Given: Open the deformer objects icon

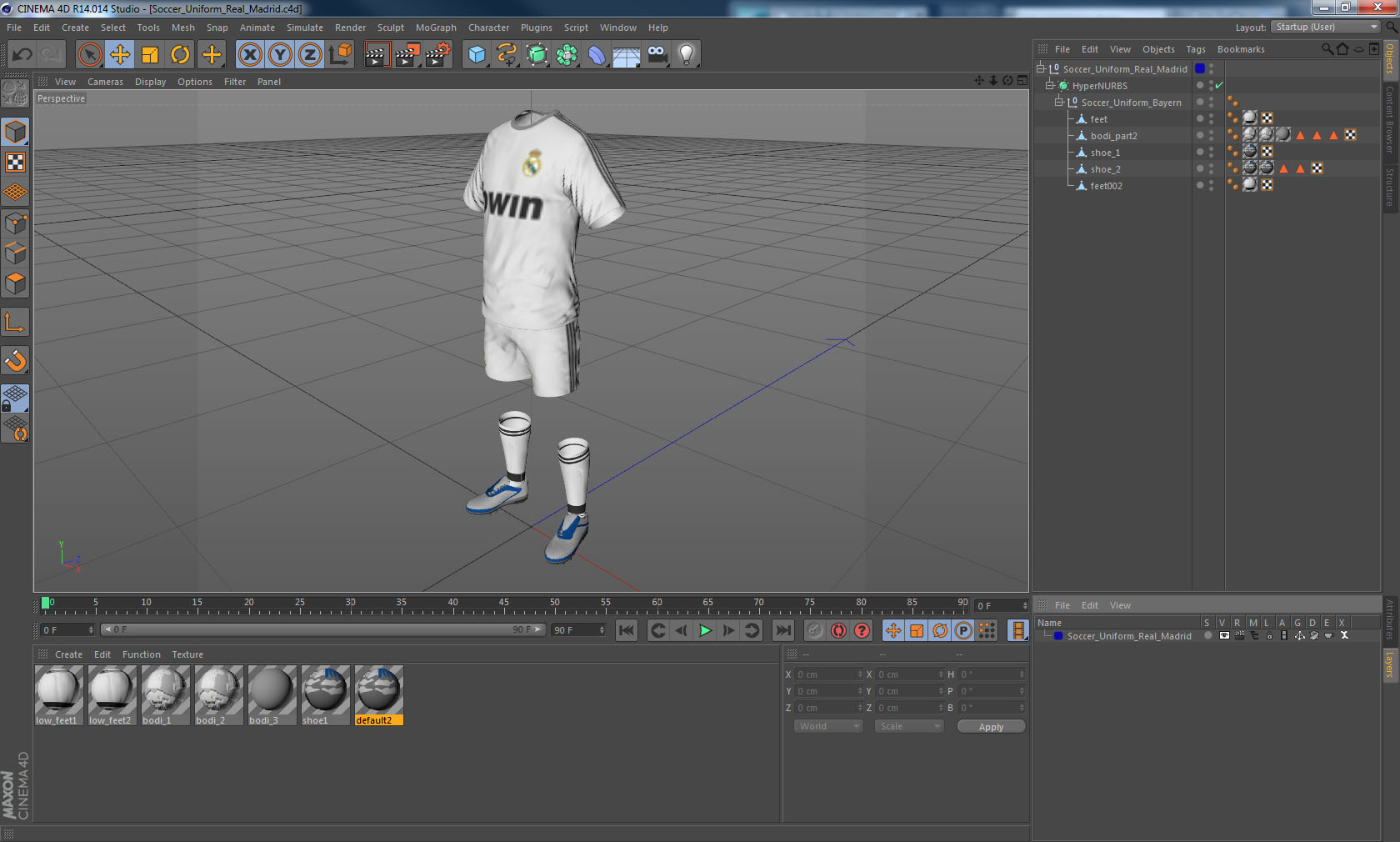Looking at the screenshot, I should (x=597, y=55).
